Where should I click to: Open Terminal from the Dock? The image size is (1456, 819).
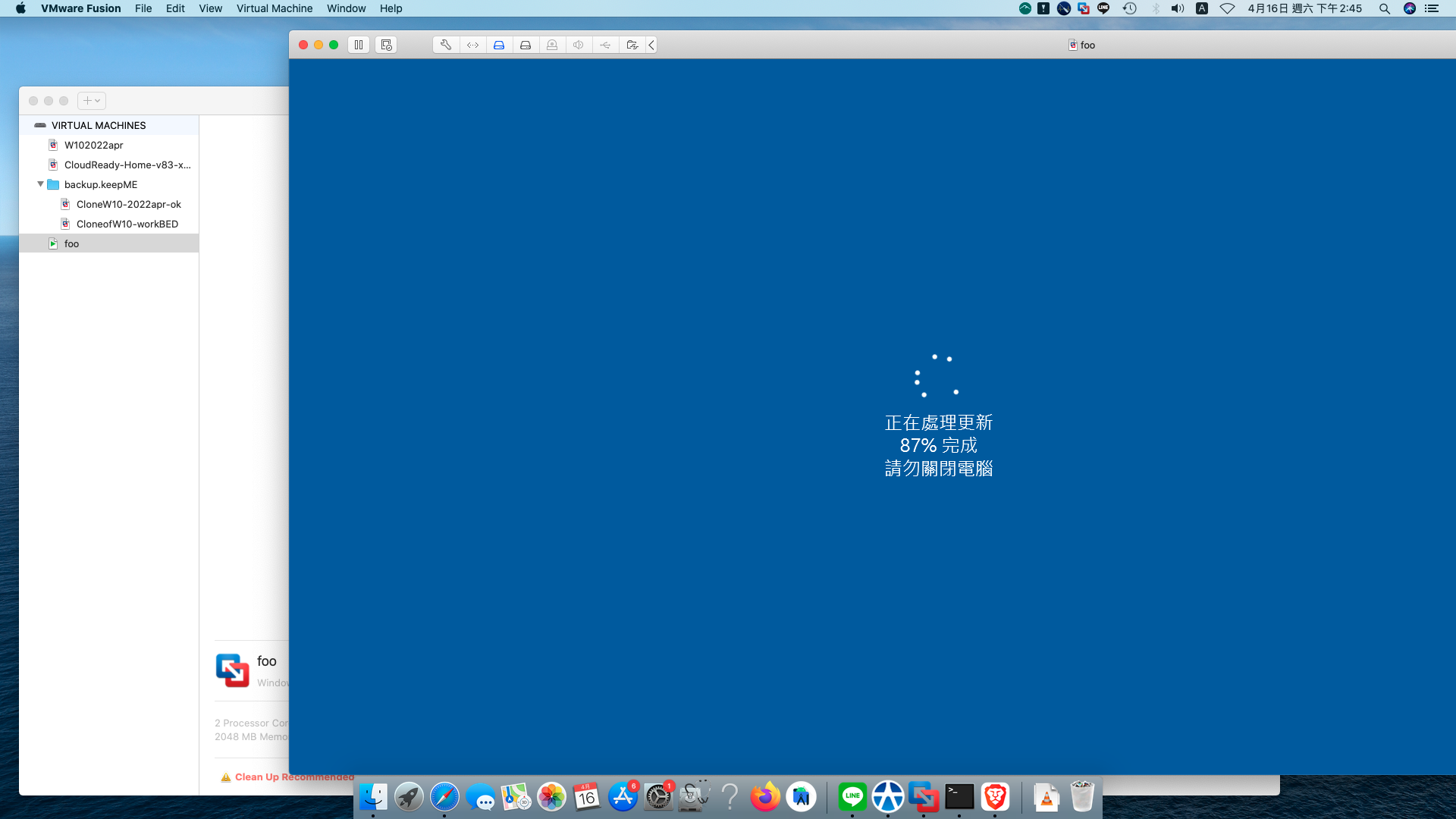(959, 797)
